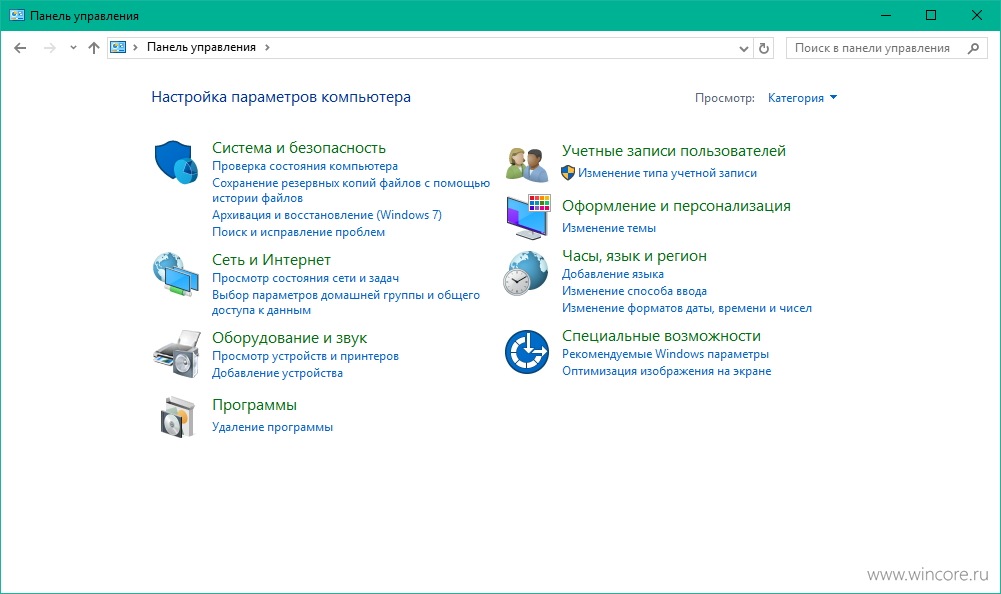1001x594 pixels.
Task: Click the Appearance and Personalization monitor icon
Action: pyautogui.click(x=528, y=217)
